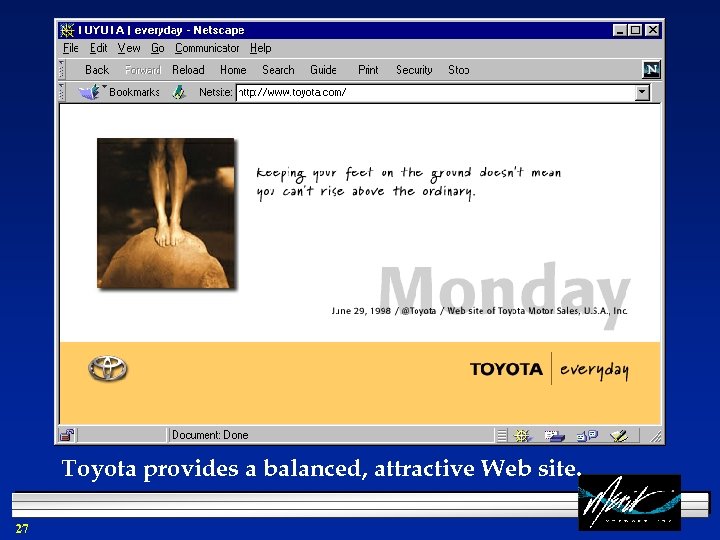Expand the location history dropdown arrow
Image resolution: width=720 pixels, height=540 pixels.
click(642, 93)
